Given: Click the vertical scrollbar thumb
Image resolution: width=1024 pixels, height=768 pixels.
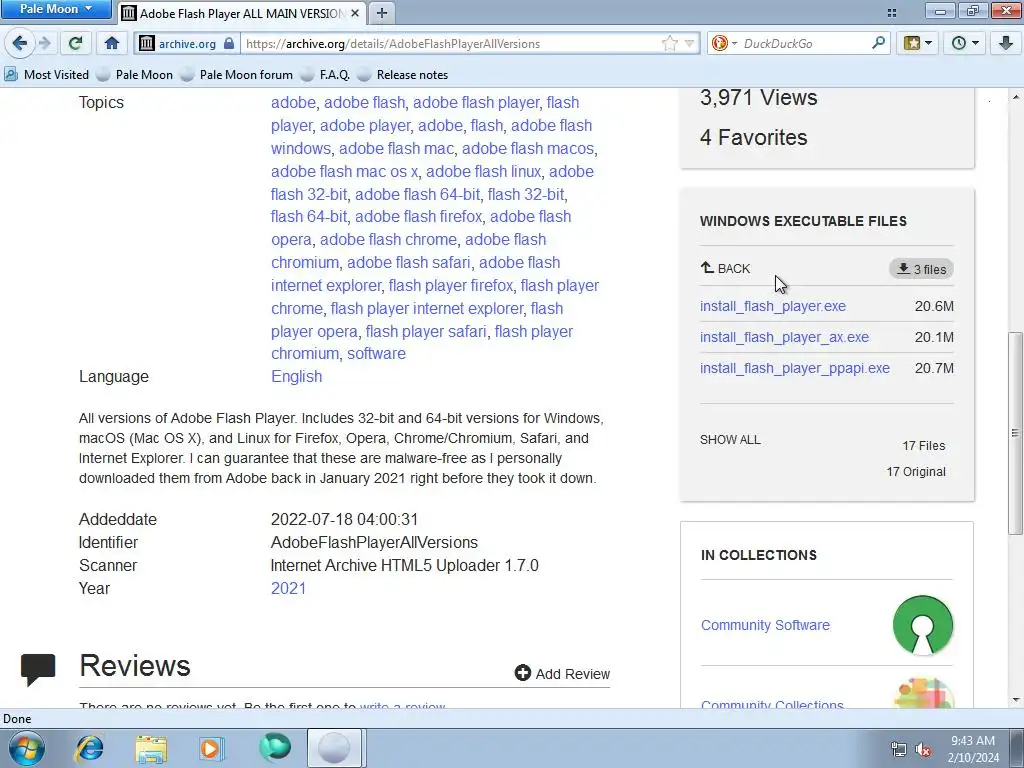Looking at the screenshot, I should pyautogui.click(x=1015, y=432).
